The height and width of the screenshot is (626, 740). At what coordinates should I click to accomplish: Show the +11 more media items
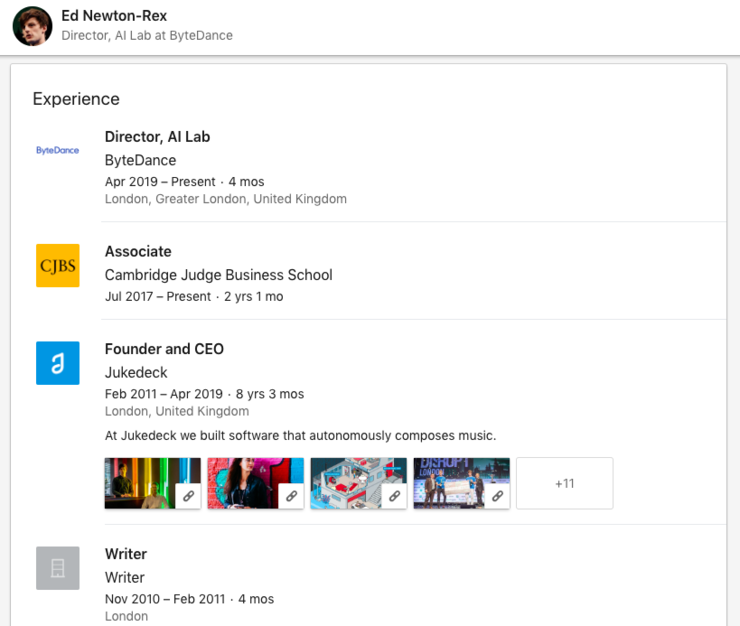pyautogui.click(x=564, y=483)
